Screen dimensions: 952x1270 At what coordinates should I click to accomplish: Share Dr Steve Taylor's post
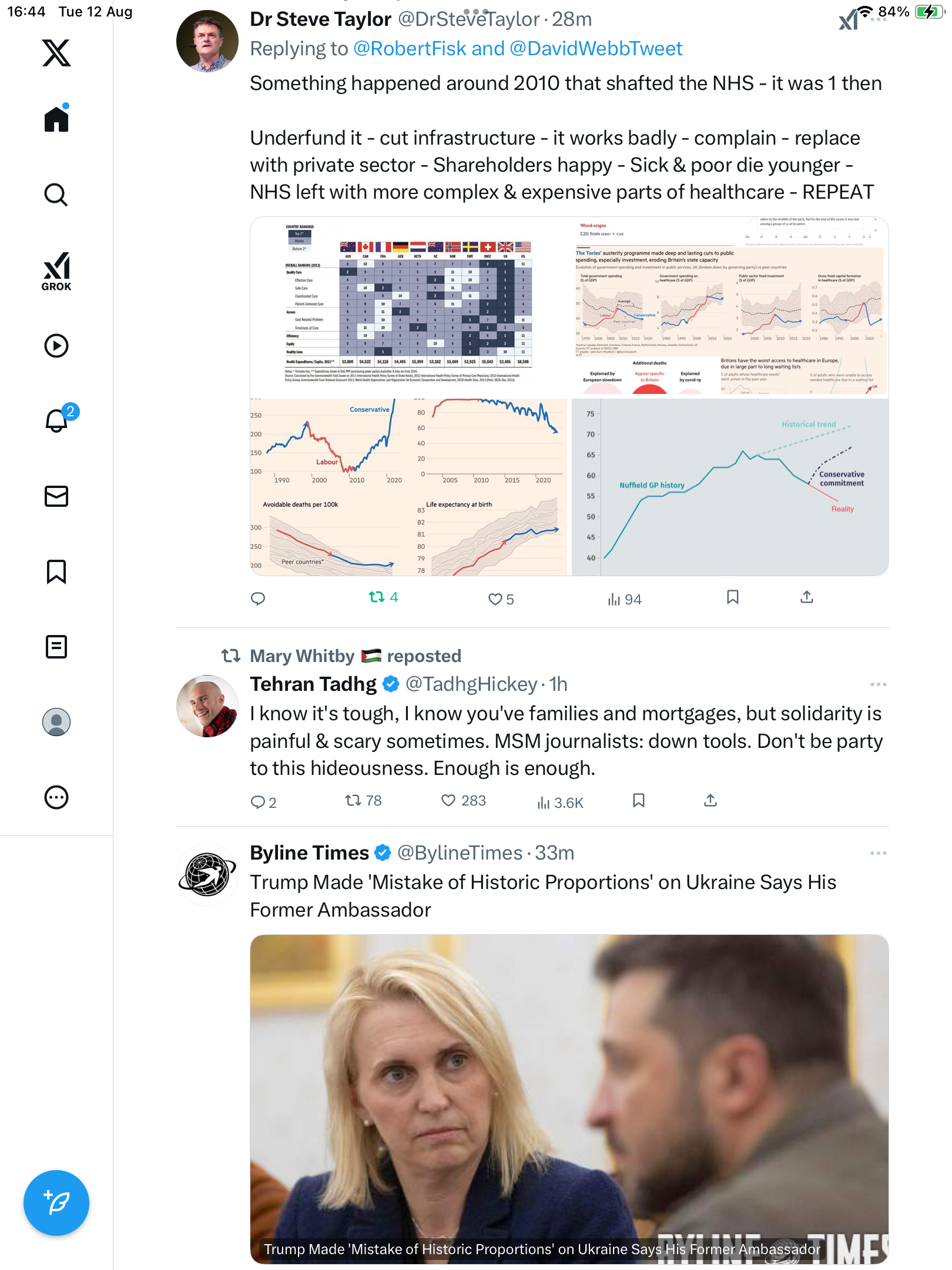[x=807, y=597]
